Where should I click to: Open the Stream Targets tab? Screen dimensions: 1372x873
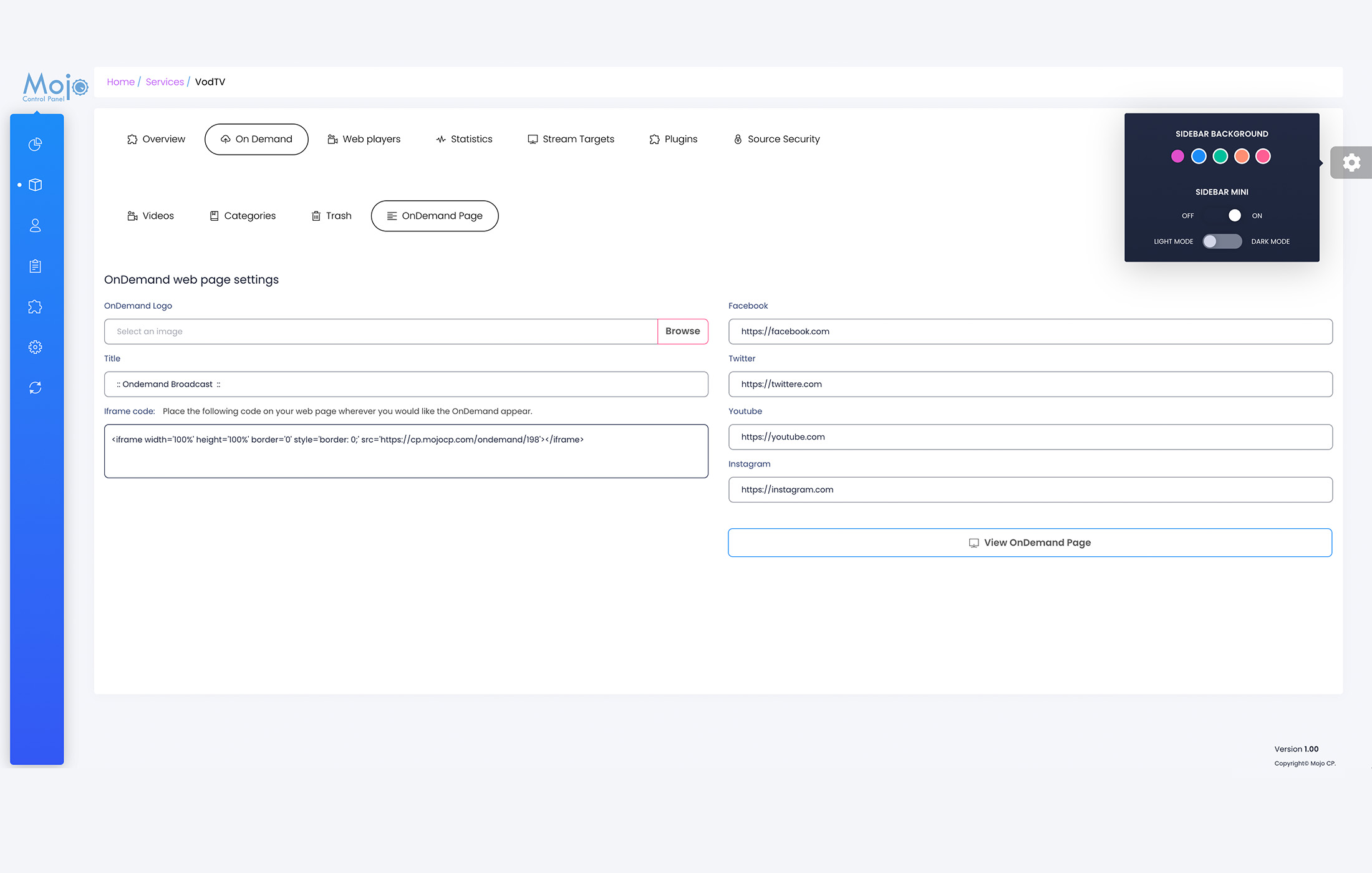click(x=571, y=139)
